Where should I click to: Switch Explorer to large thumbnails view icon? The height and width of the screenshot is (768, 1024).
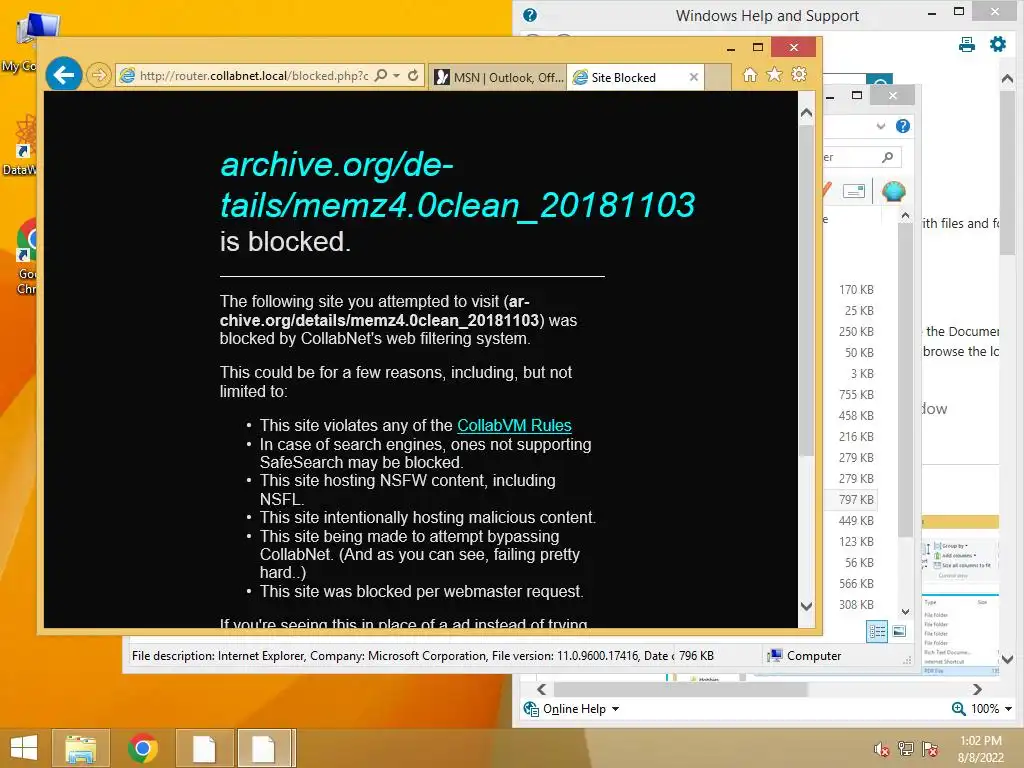[x=899, y=631]
